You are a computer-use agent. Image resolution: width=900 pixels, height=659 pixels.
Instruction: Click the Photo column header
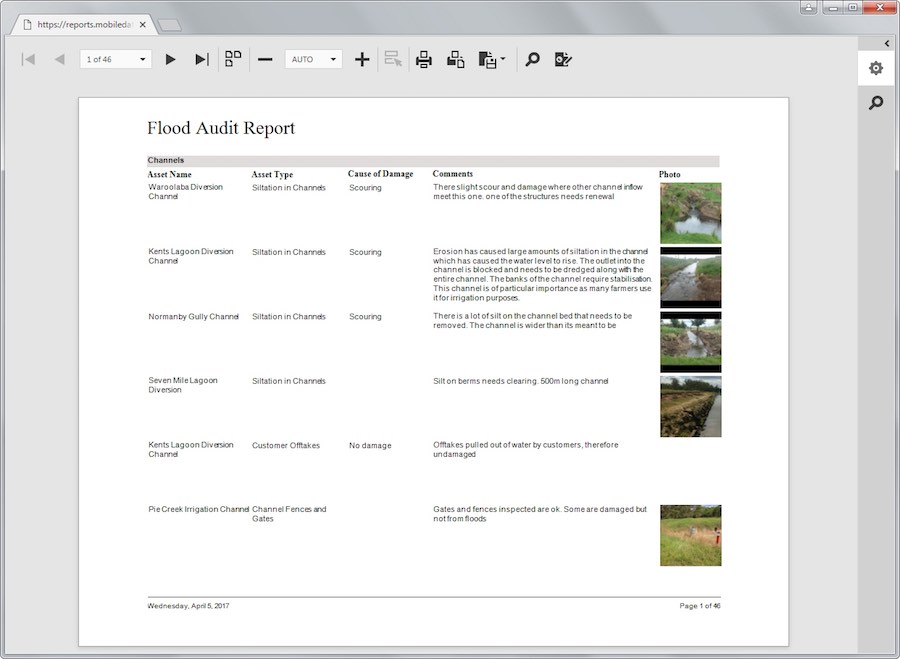coord(670,175)
